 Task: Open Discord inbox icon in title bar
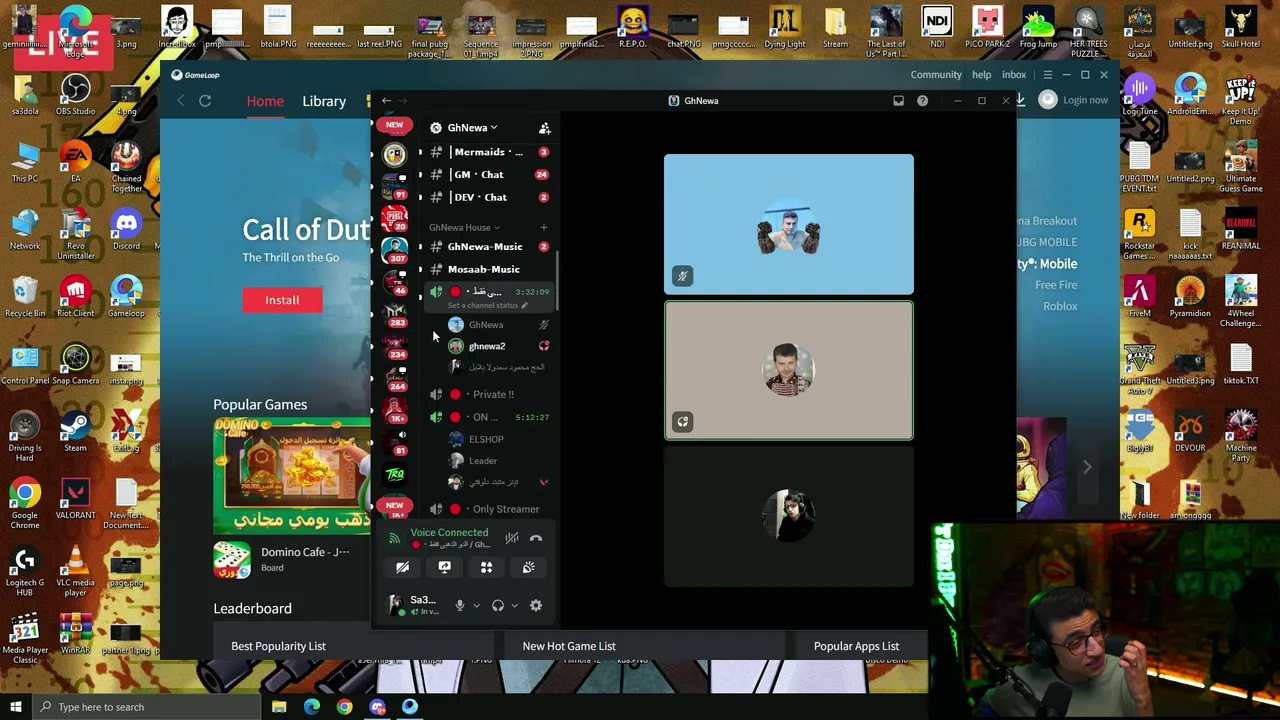click(898, 101)
